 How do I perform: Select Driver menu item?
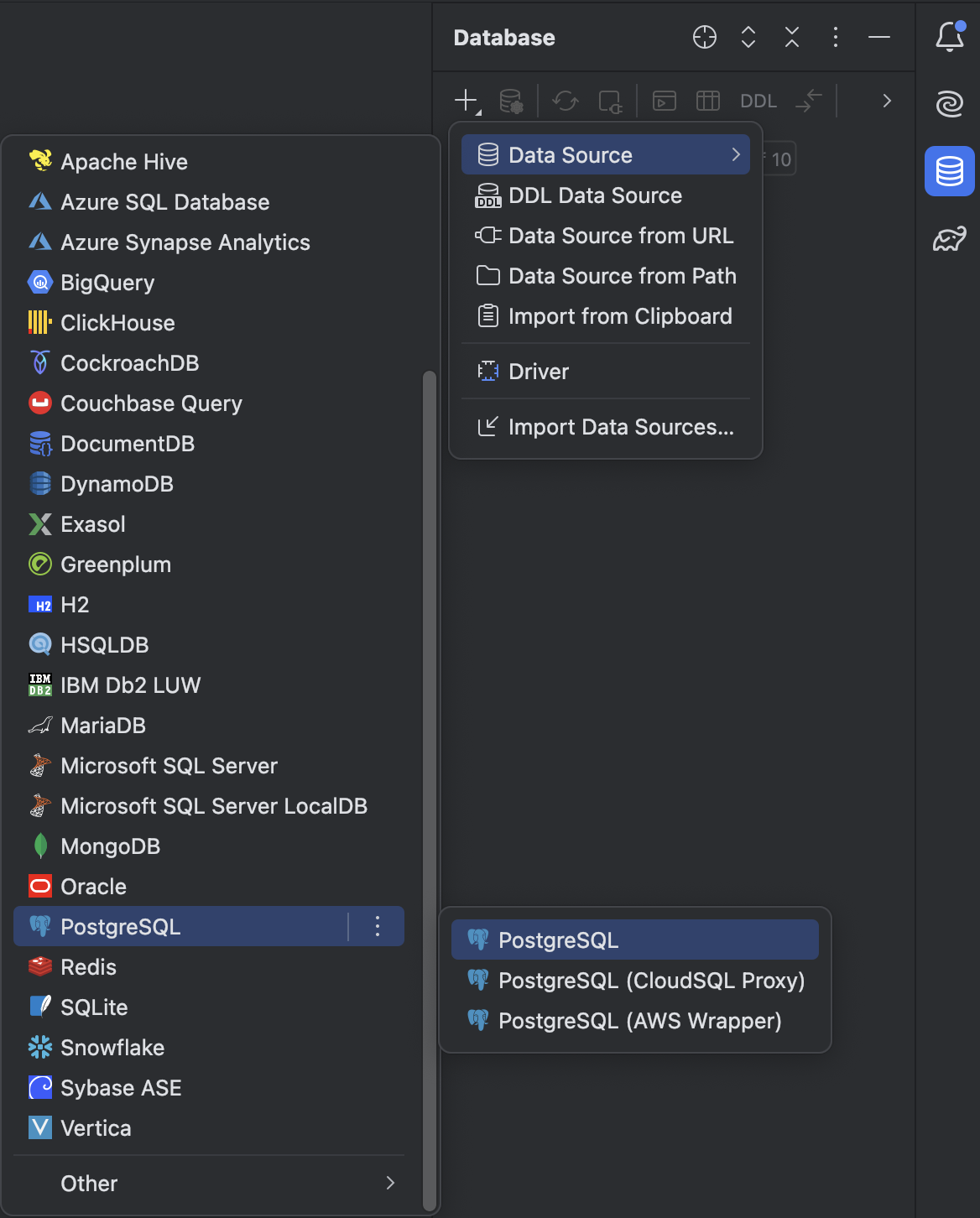(606, 372)
